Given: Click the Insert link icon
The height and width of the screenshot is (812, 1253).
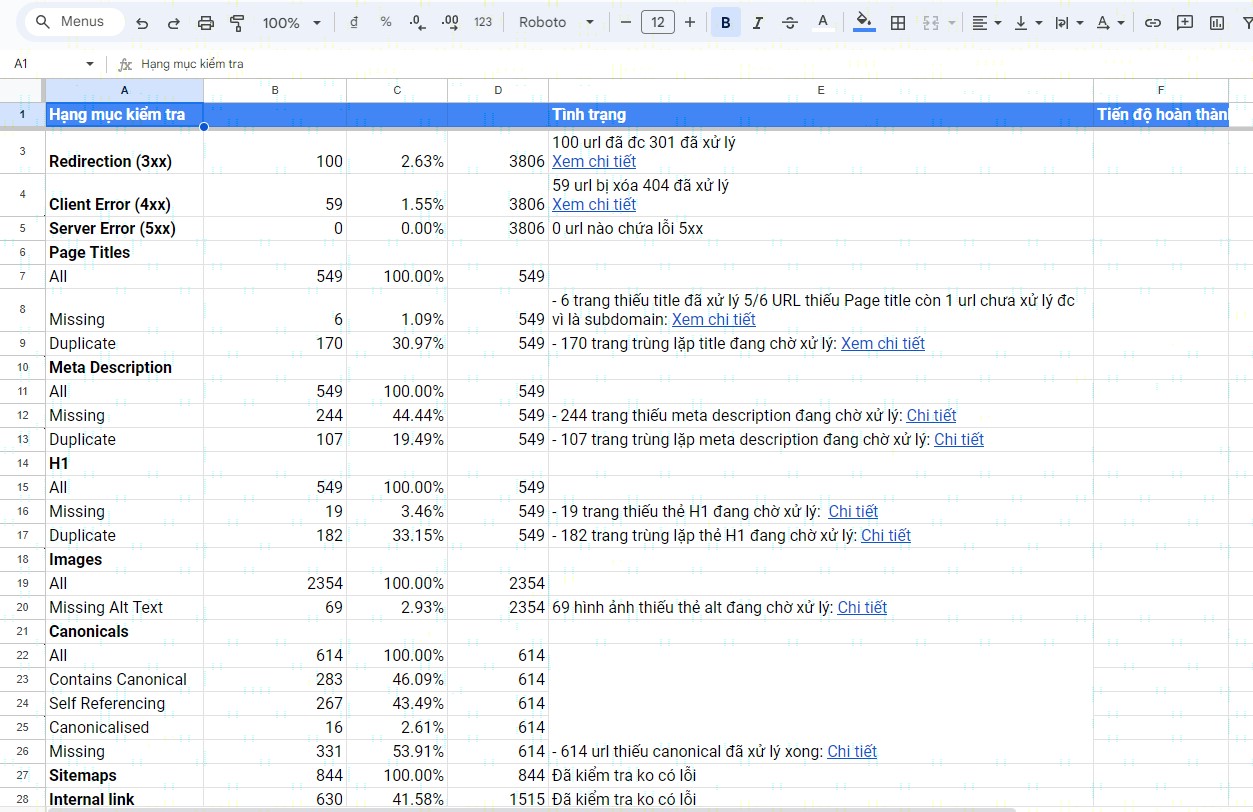Looking at the screenshot, I should [x=1153, y=23].
